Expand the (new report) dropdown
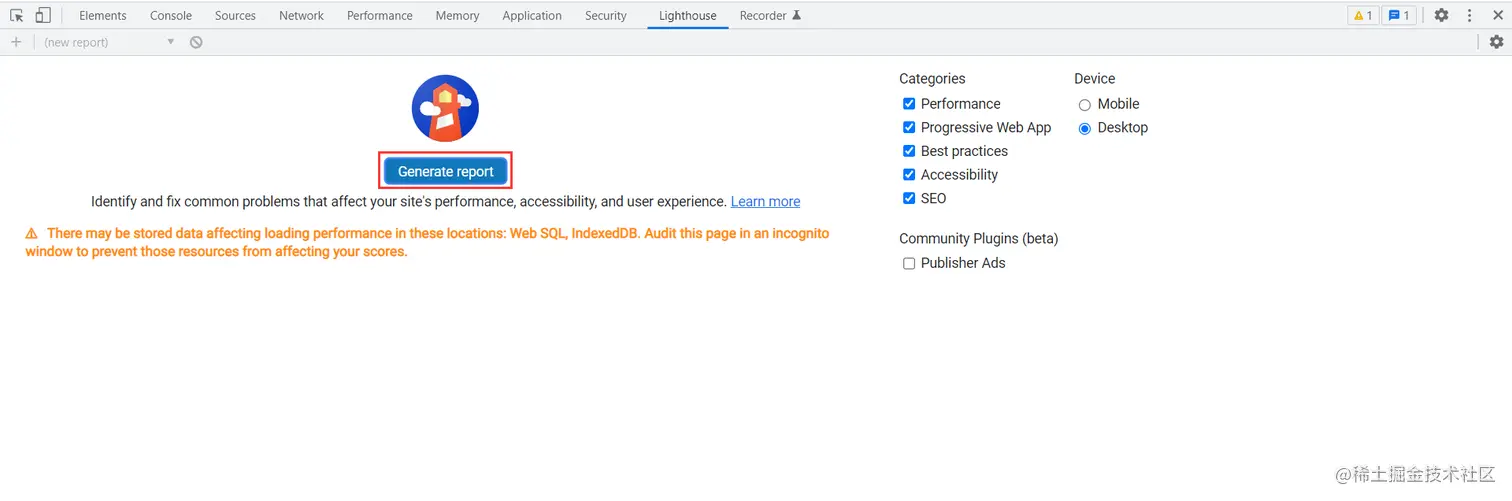Viewport: 1512px width, 501px height. pyautogui.click(x=109, y=42)
